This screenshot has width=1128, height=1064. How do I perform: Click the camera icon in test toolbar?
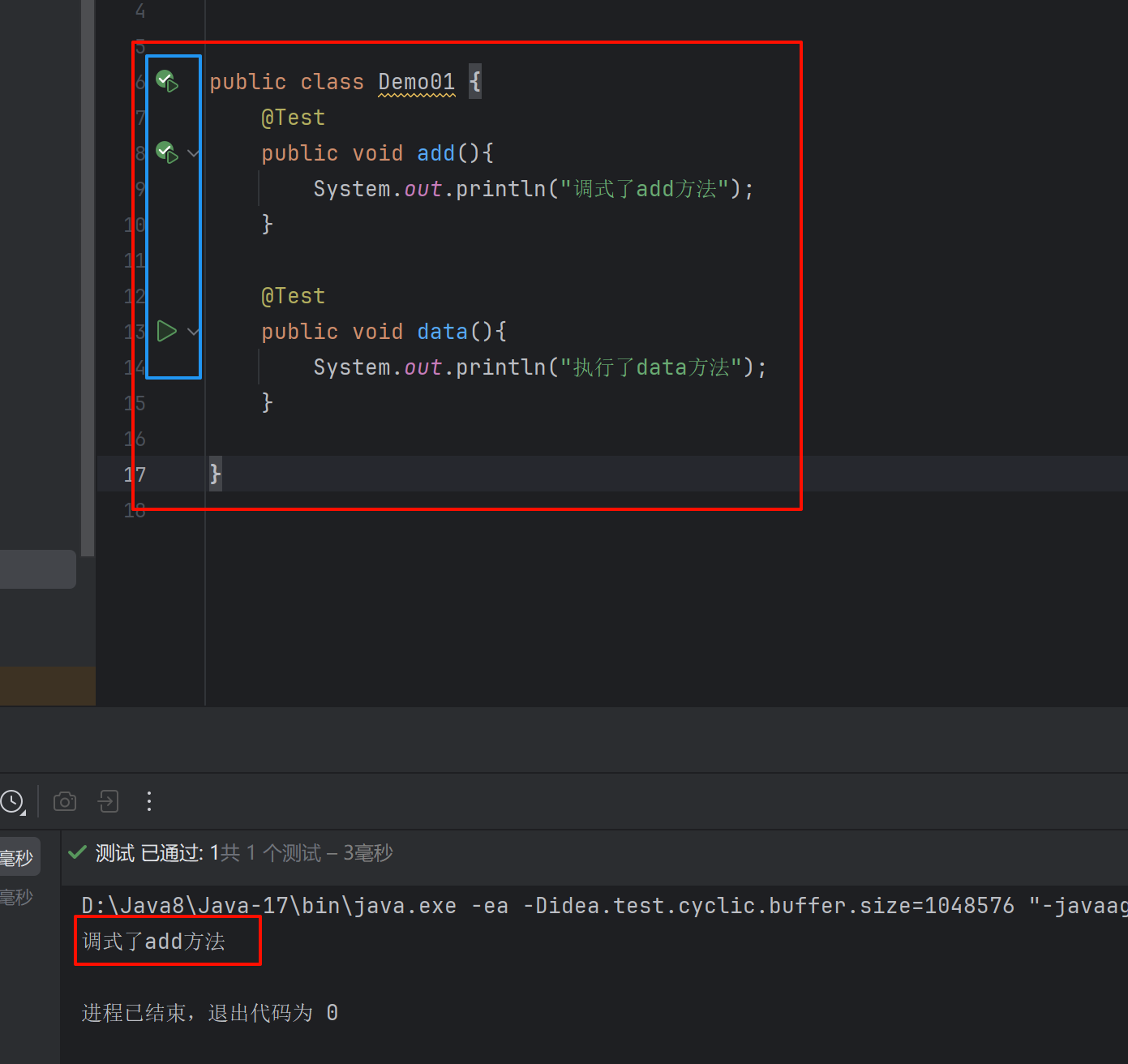(x=65, y=802)
